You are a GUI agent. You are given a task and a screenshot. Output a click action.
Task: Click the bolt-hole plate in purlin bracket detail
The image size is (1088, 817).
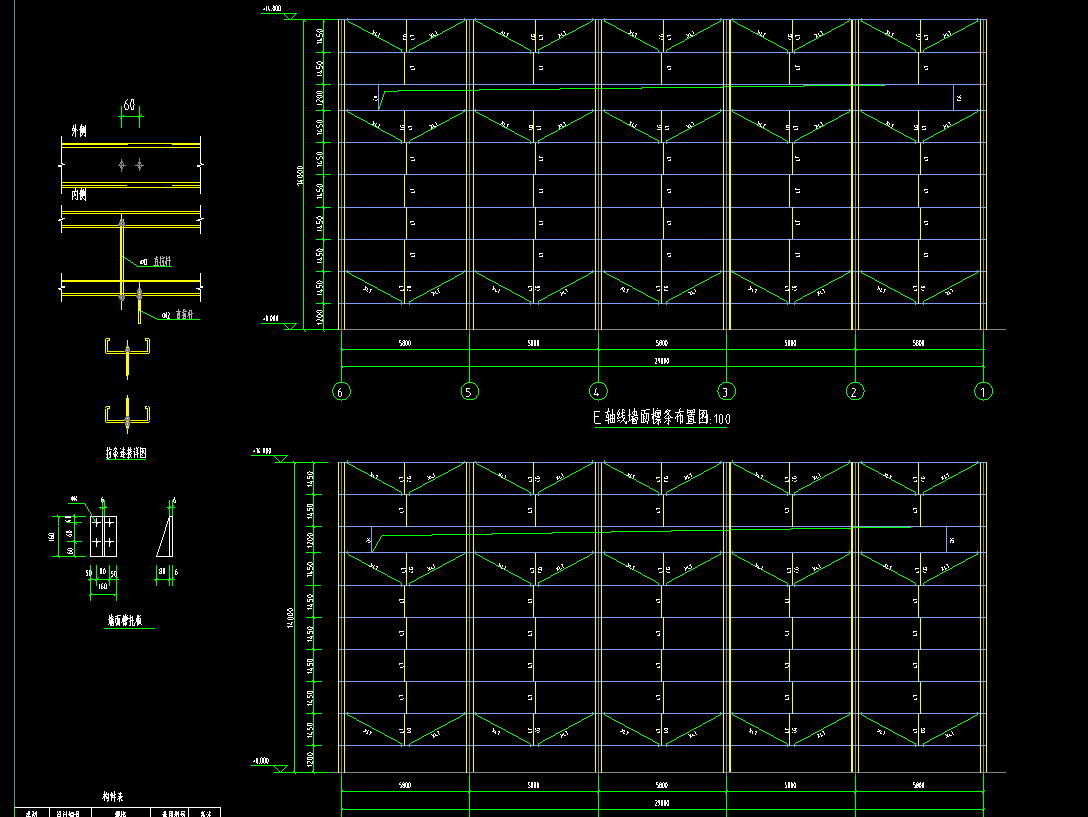[x=103, y=534]
